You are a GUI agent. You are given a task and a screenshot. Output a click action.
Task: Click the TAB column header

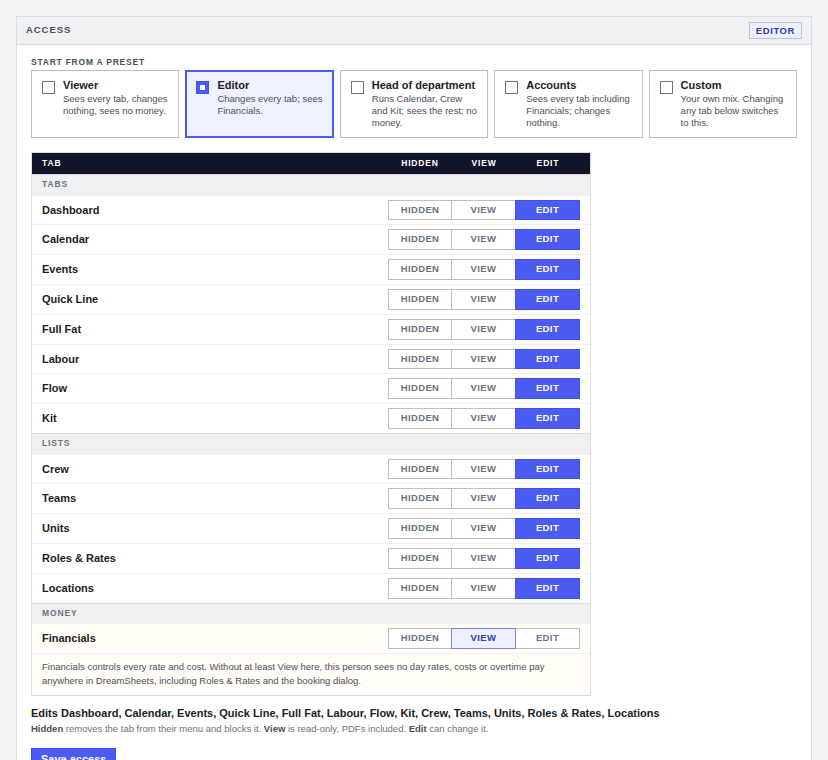[51, 163]
